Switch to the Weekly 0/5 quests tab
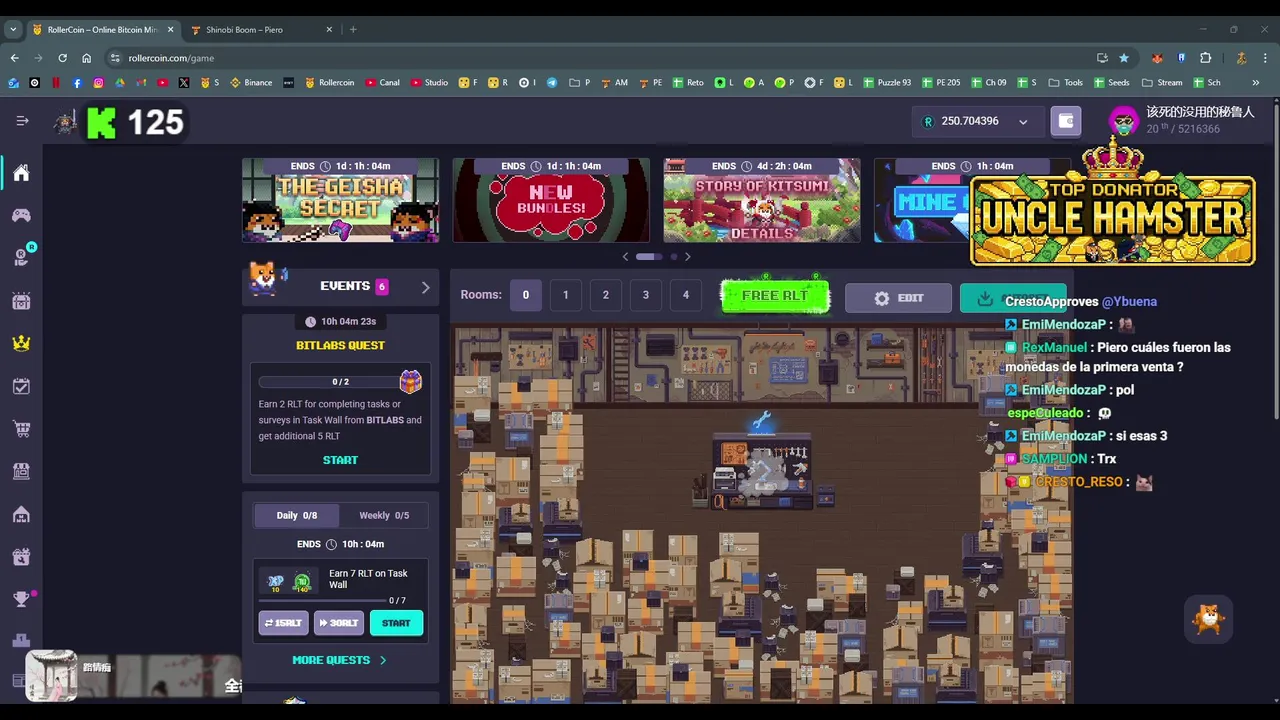The width and height of the screenshot is (1280, 720). tap(384, 515)
